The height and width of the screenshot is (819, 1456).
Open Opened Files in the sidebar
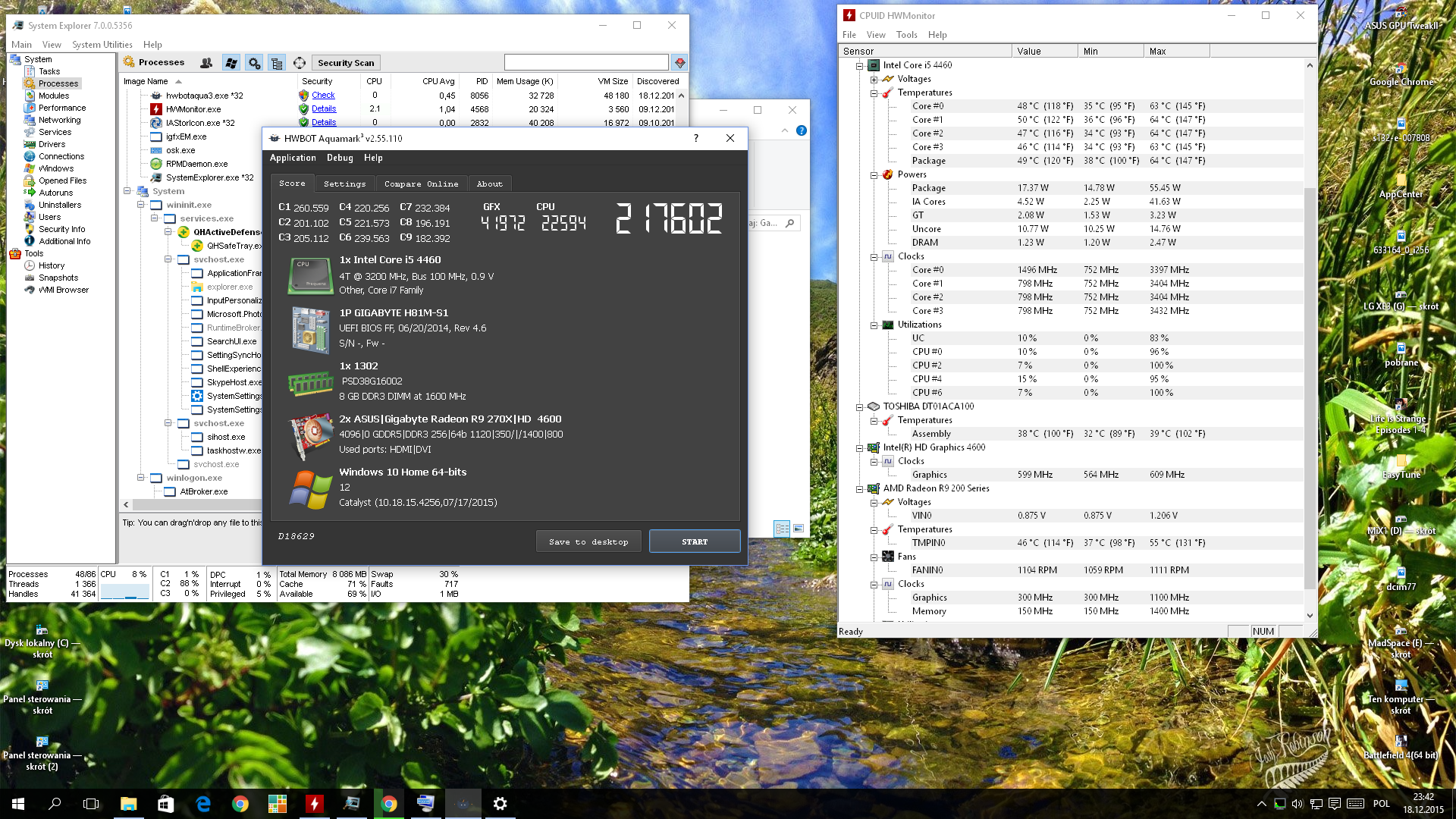click(62, 180)
